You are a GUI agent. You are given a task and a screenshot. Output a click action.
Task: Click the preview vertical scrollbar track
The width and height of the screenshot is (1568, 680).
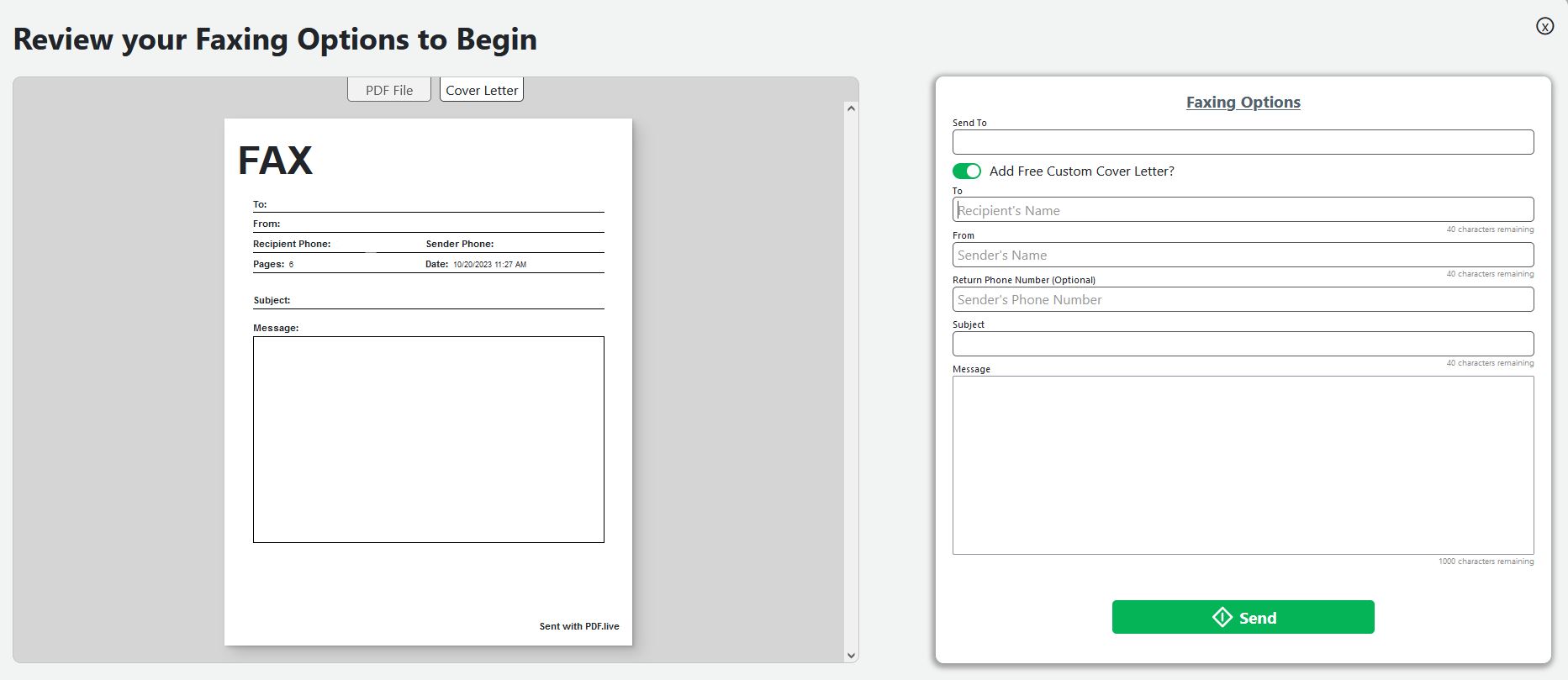coord(851,382)
